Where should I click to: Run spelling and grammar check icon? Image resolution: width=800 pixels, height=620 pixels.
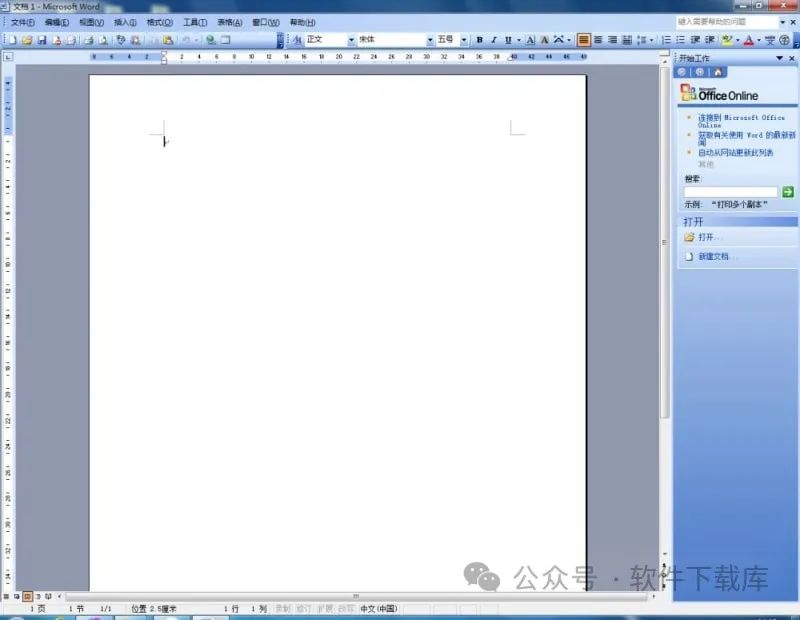point(121,40)
